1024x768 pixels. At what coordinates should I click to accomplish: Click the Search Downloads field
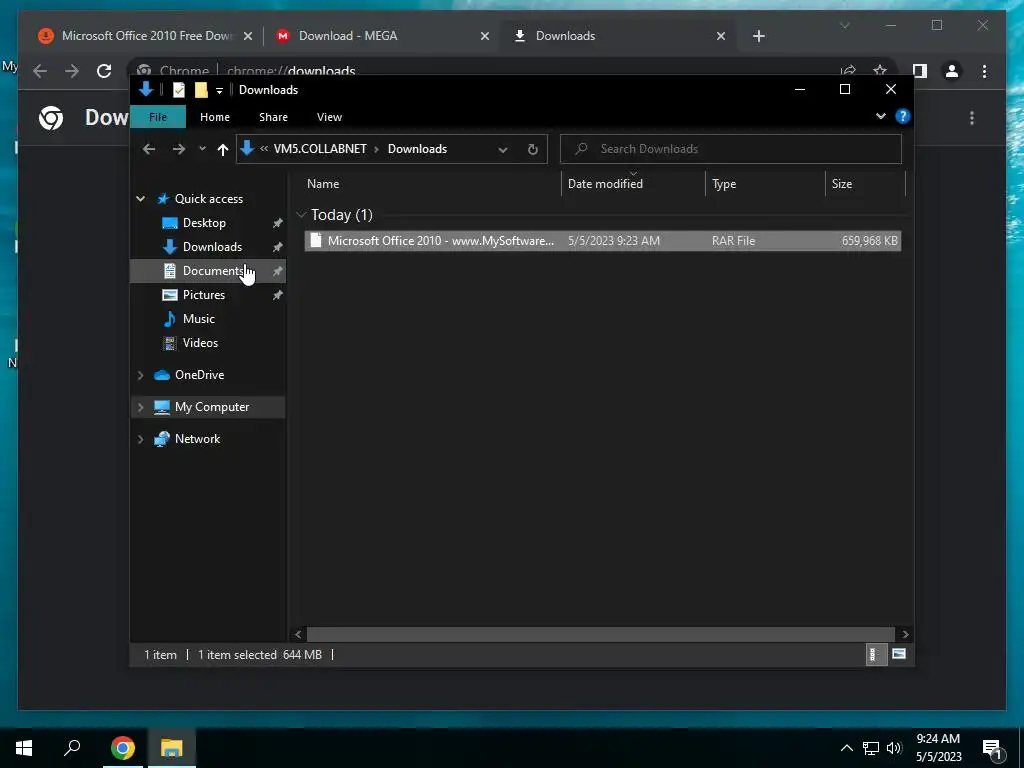(x=731, y=149)
